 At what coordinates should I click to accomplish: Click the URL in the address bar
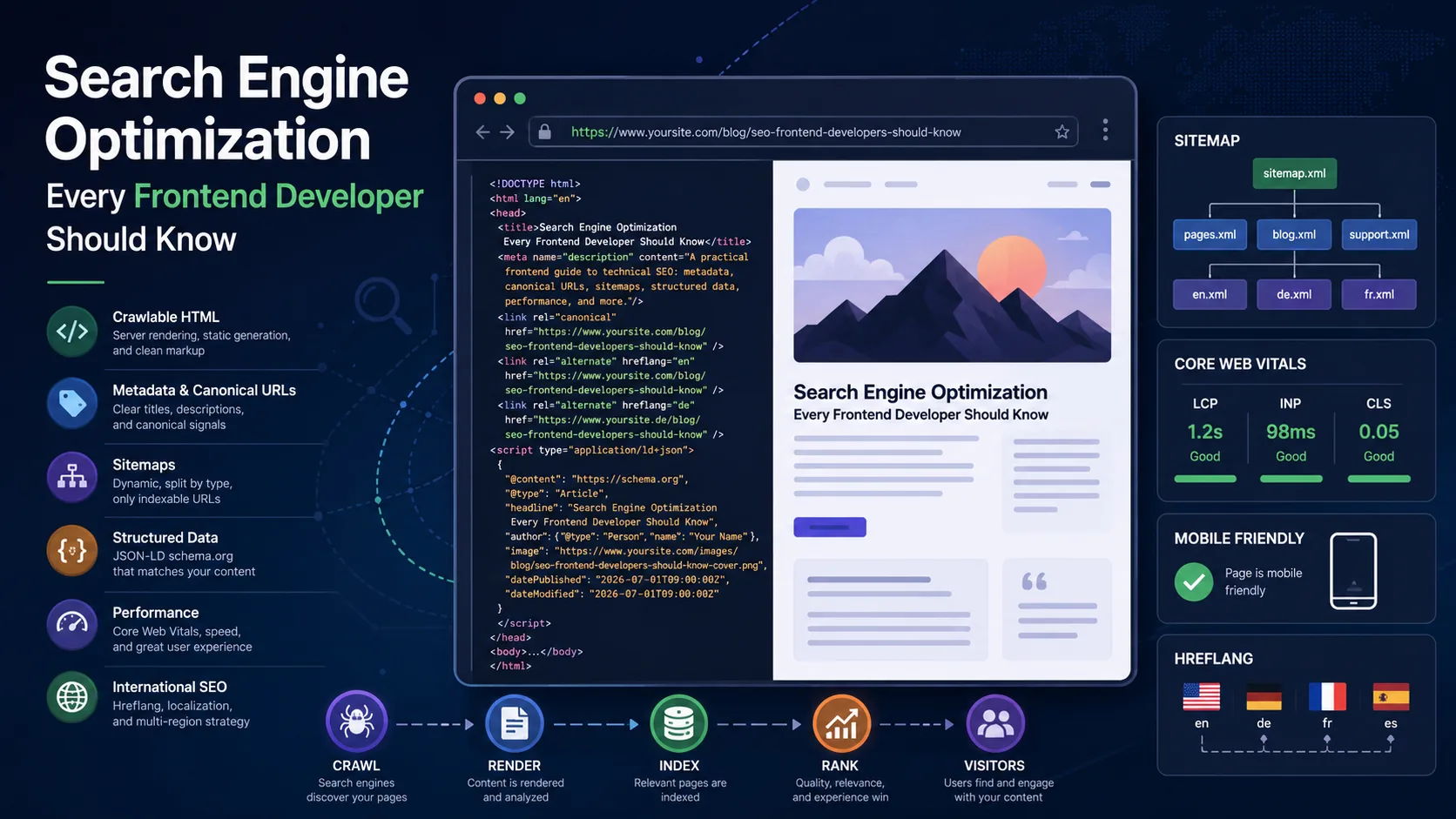pos(766,132)
